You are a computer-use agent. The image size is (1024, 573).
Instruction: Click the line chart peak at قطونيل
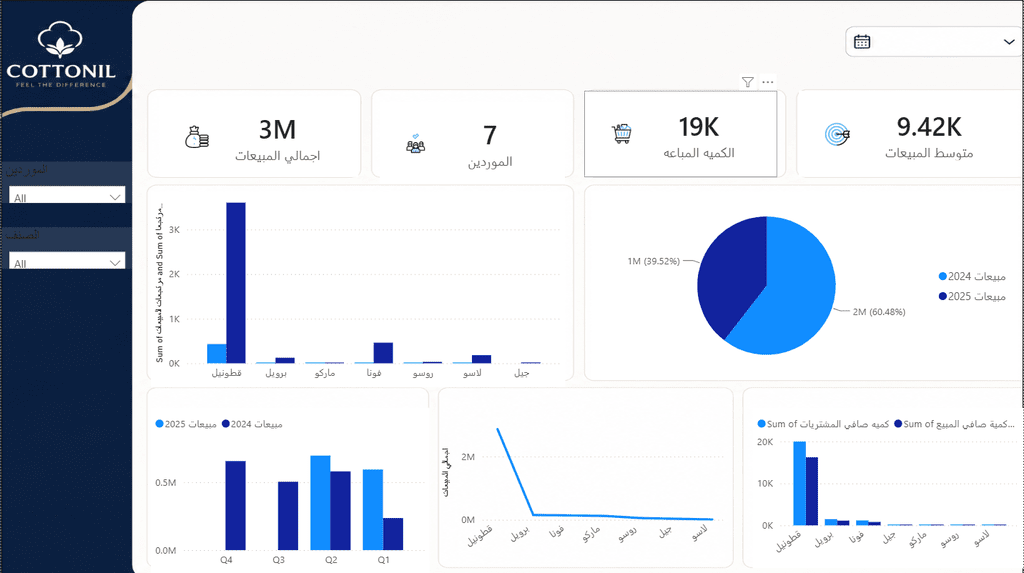(498, 429)
